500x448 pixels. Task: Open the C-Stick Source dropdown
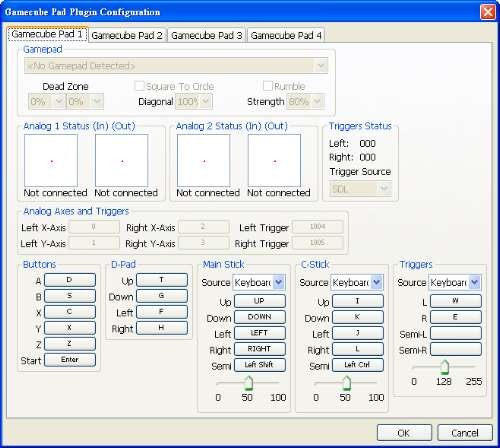(357, 282)
